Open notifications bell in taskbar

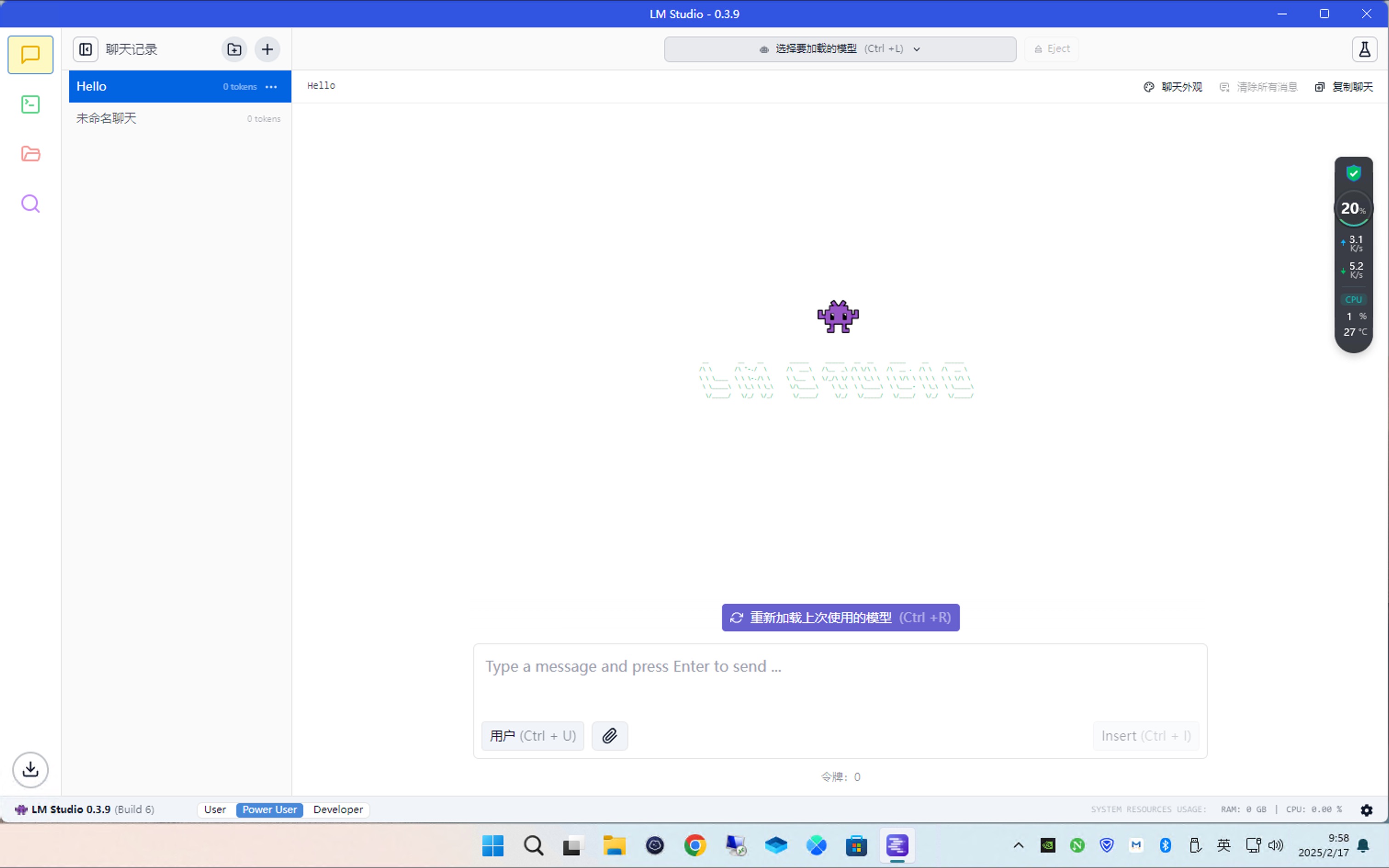coord(1363,845)
